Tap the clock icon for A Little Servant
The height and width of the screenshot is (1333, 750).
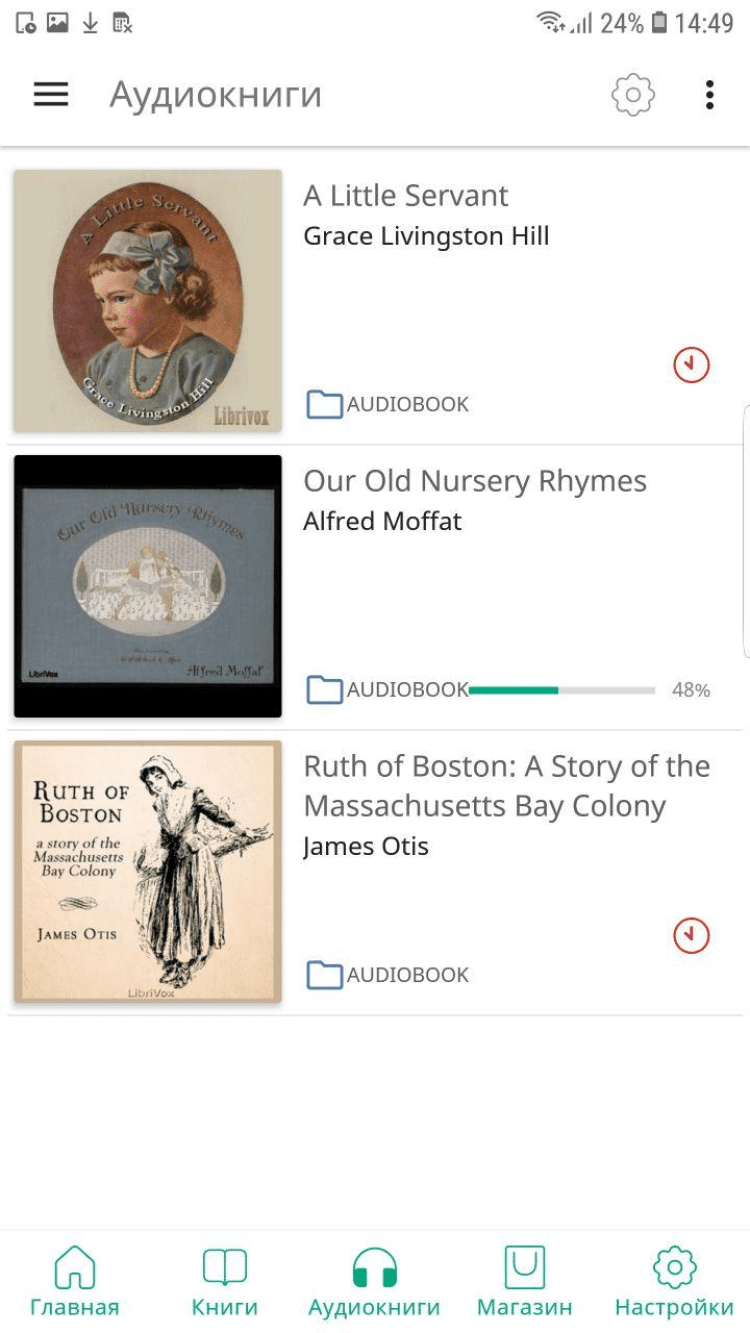coord(691,365)
